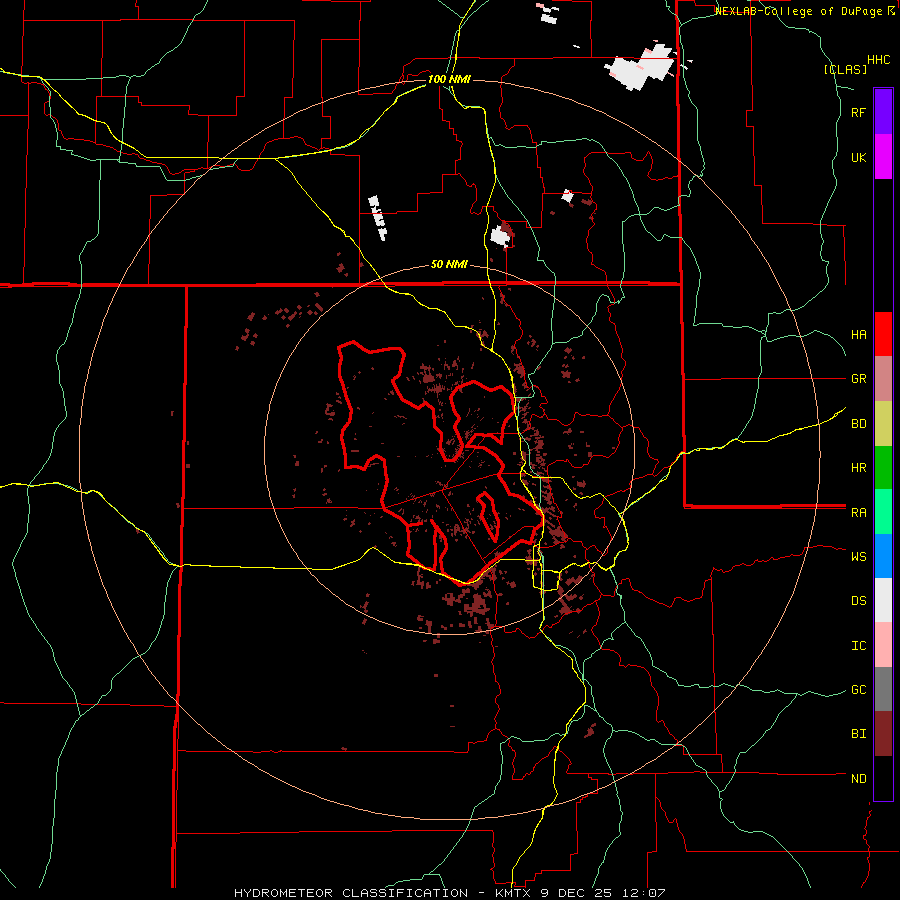Viewport: 900px width, 900px height.
Task: Click the HA legend label
Action: point(859,335)
